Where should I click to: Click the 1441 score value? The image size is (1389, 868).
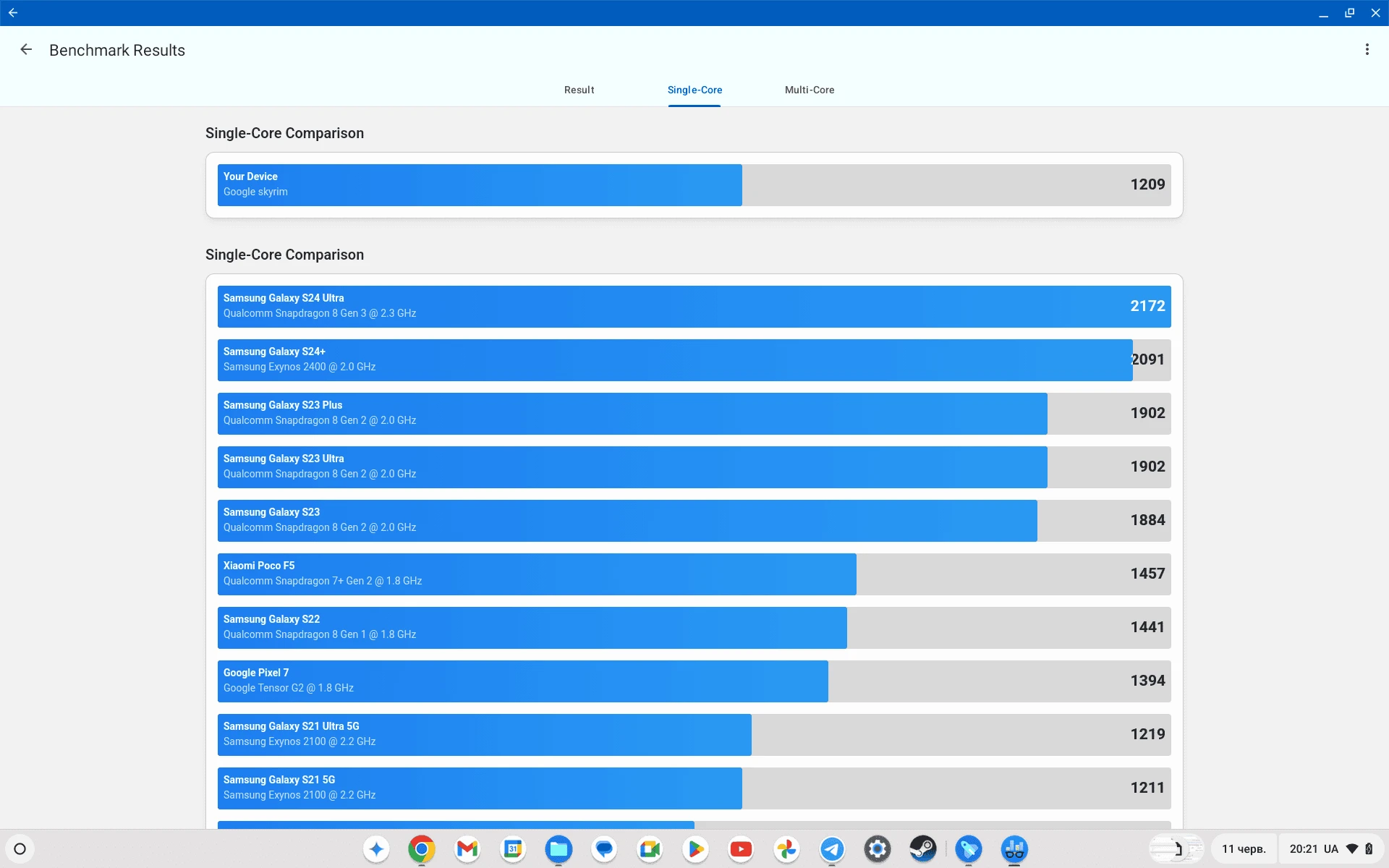point(1147,627)
